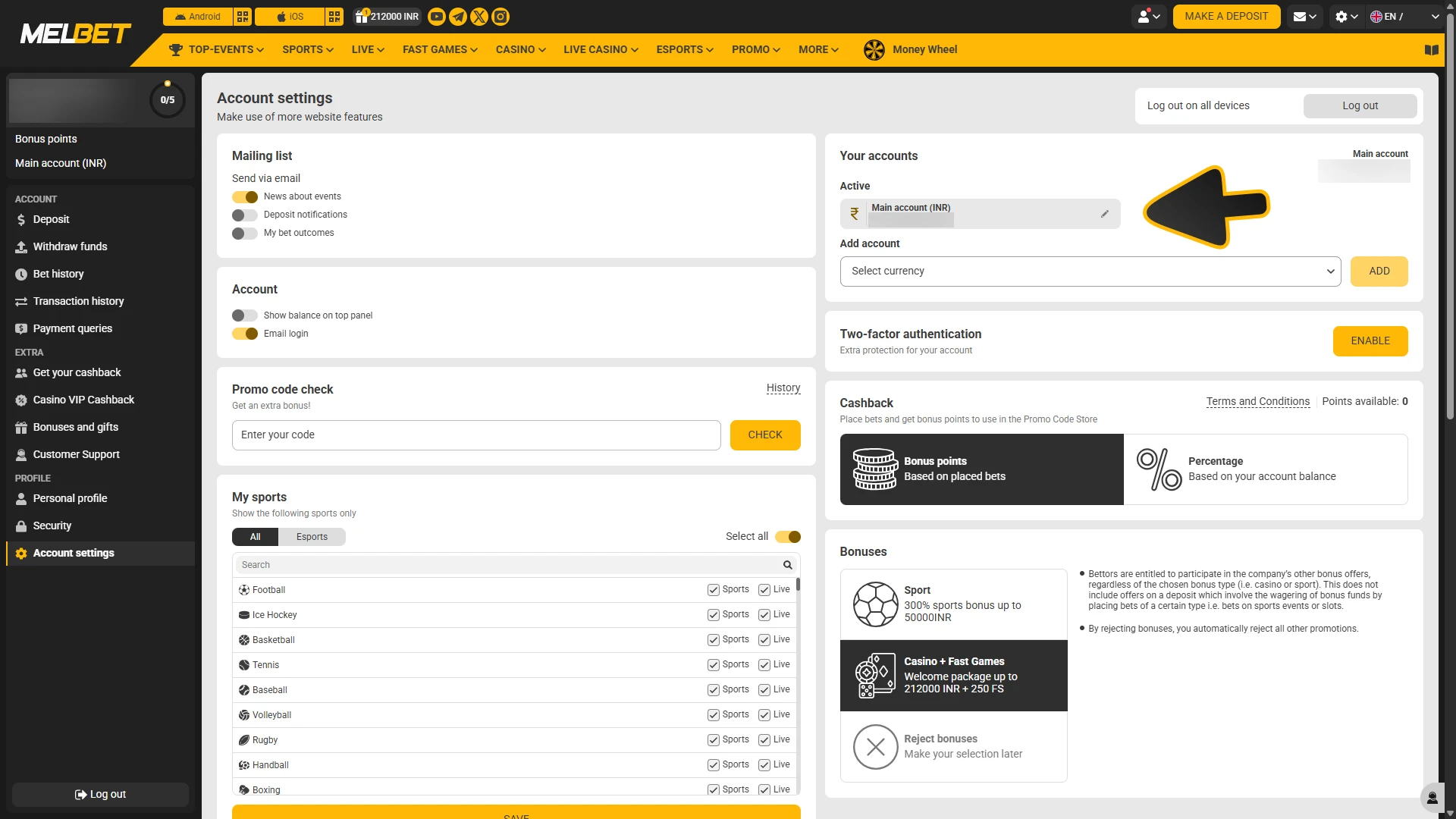
Task: Click the MELBET logo
Action: pyautogui.click(x=76, y=34)
